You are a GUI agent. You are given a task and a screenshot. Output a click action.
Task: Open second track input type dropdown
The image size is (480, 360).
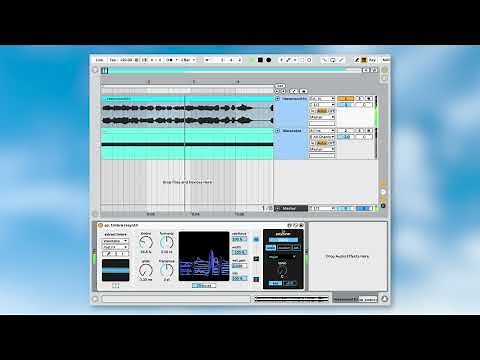pos(322,131)
